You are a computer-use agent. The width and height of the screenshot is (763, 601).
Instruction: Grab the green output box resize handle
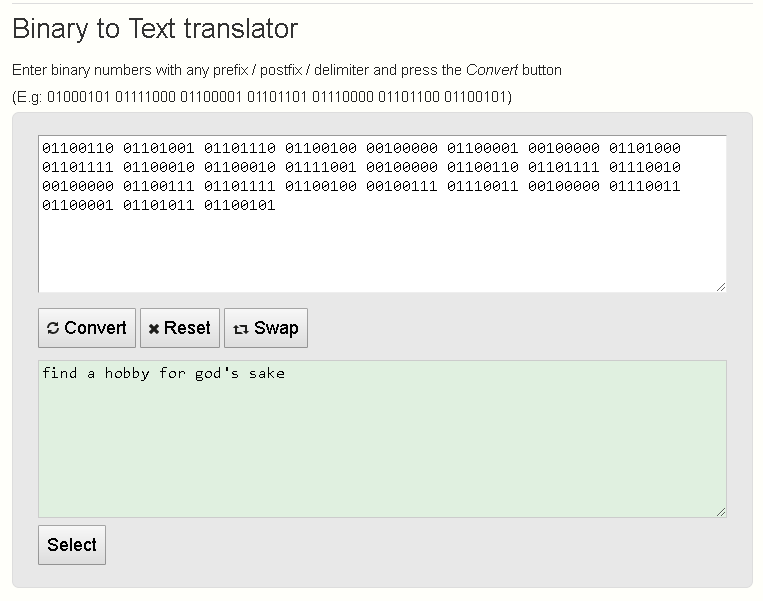pos(721,512)
